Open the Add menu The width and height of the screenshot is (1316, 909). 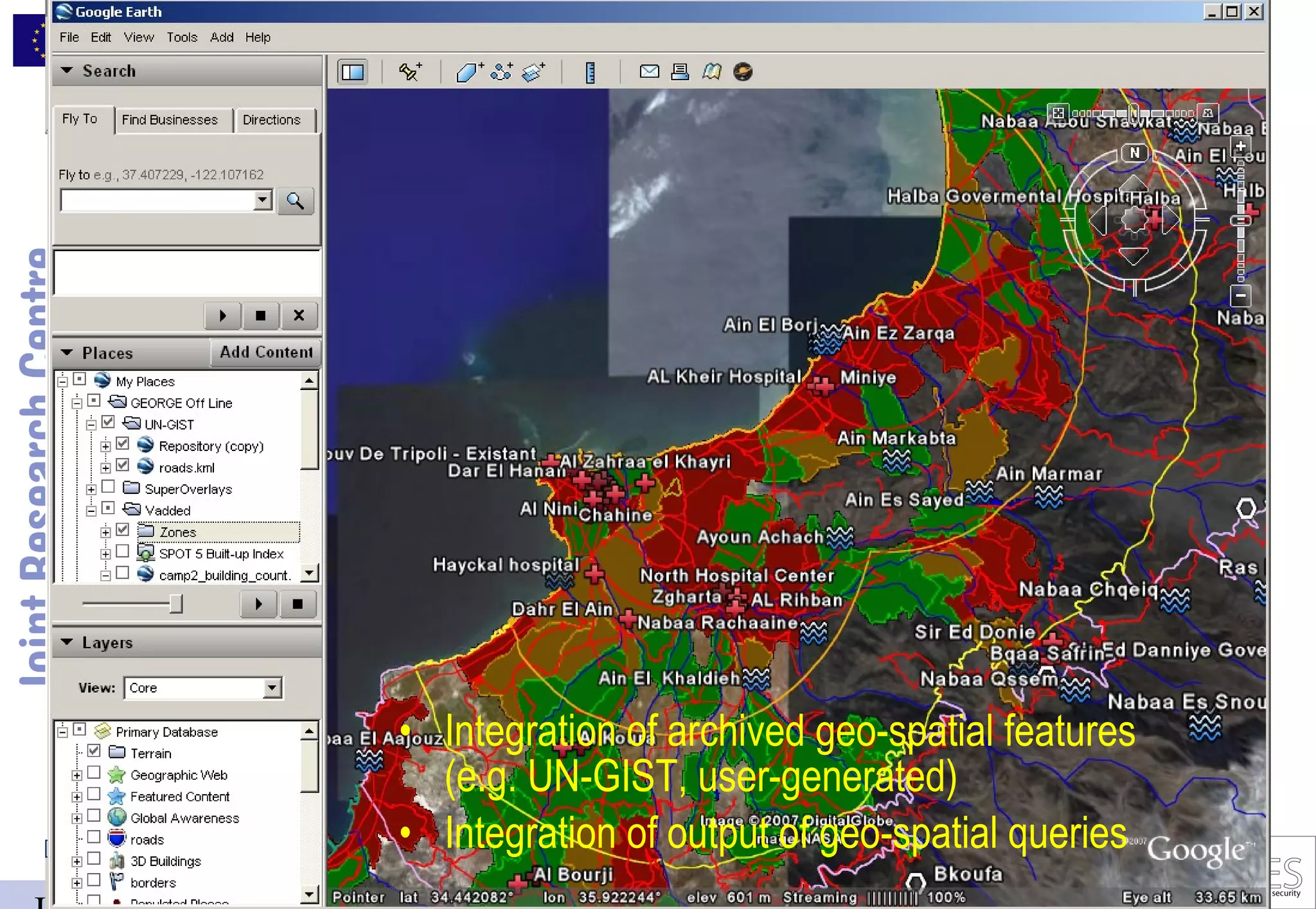click(x=222, y=37)
